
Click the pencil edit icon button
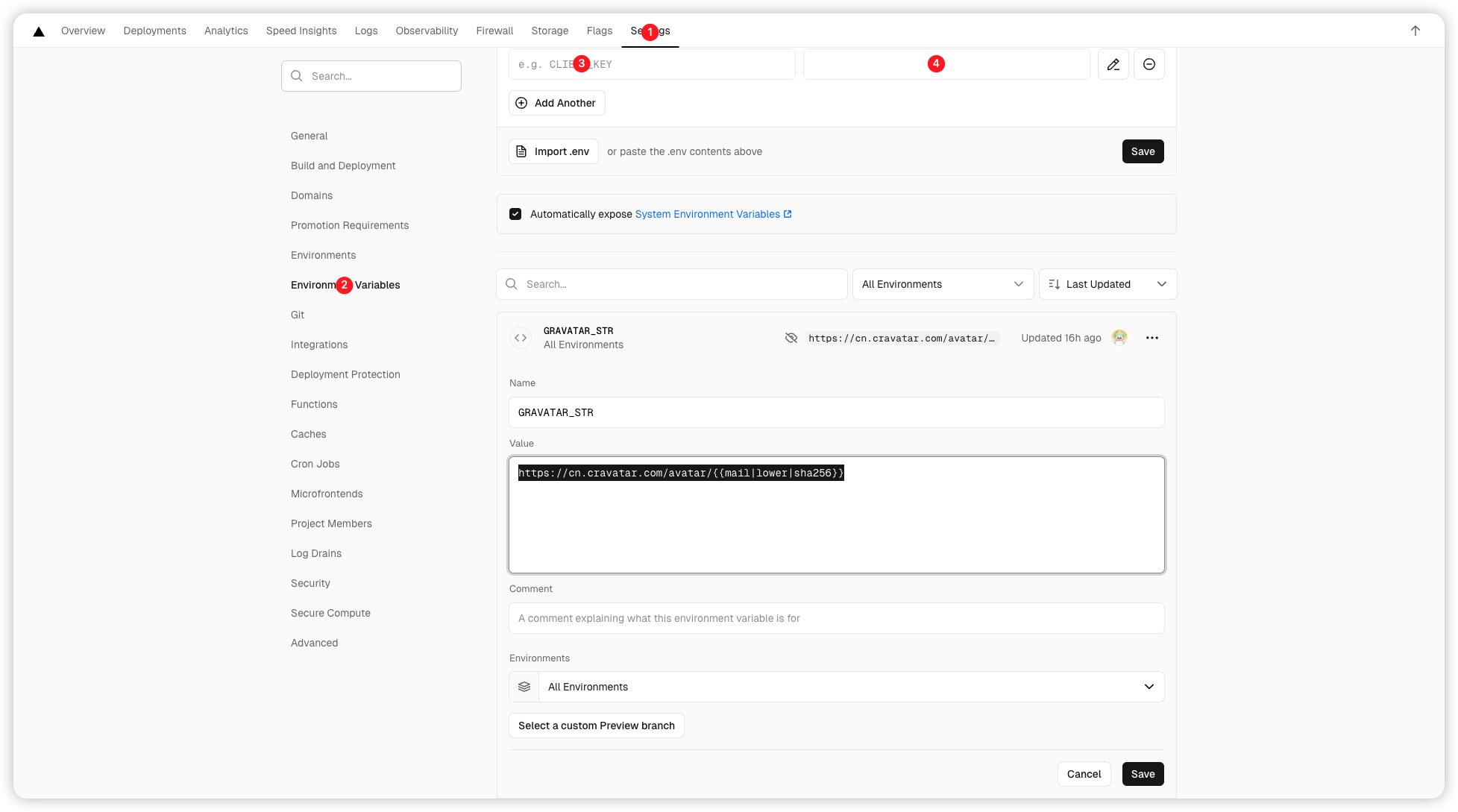tap(1113, 64)
